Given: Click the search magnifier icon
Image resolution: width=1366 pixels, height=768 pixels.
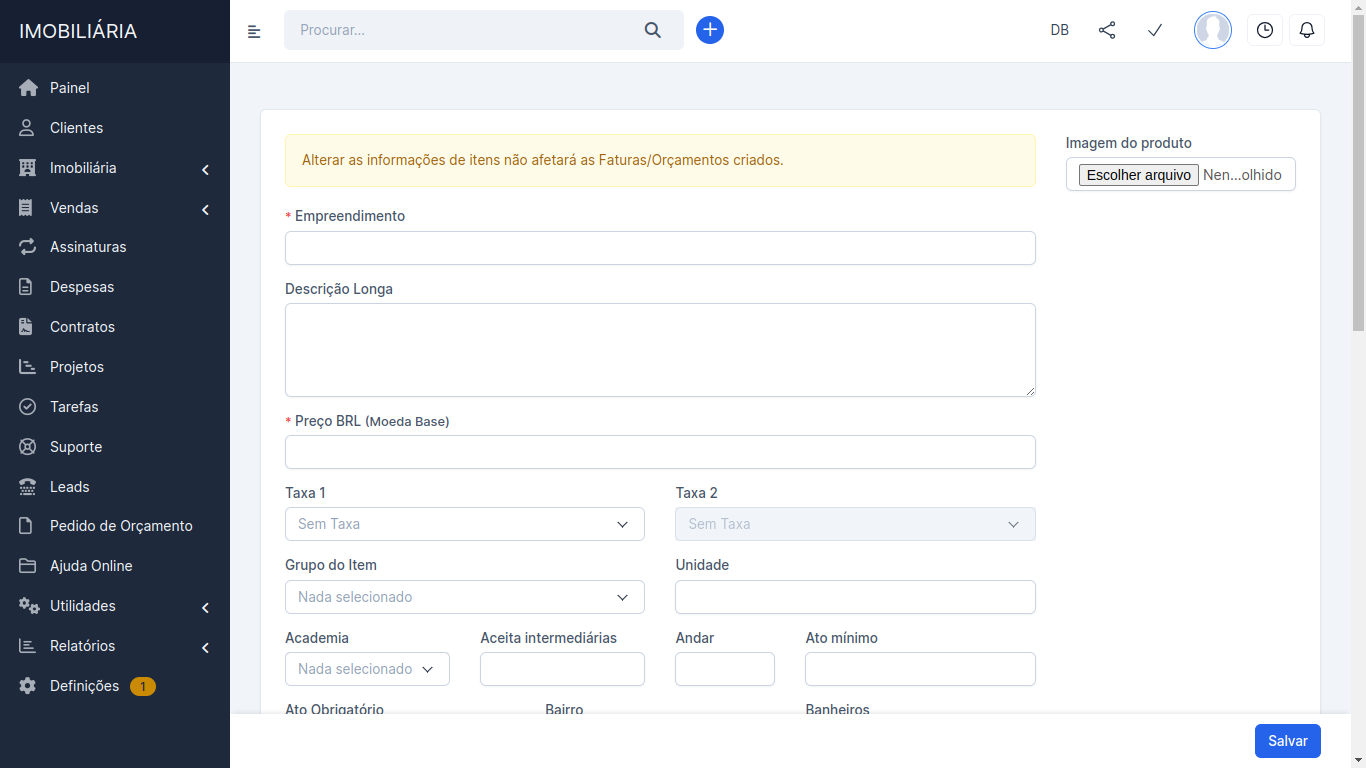Looking at the screenshot, I should pyautogui.click(x=653, y=30).
